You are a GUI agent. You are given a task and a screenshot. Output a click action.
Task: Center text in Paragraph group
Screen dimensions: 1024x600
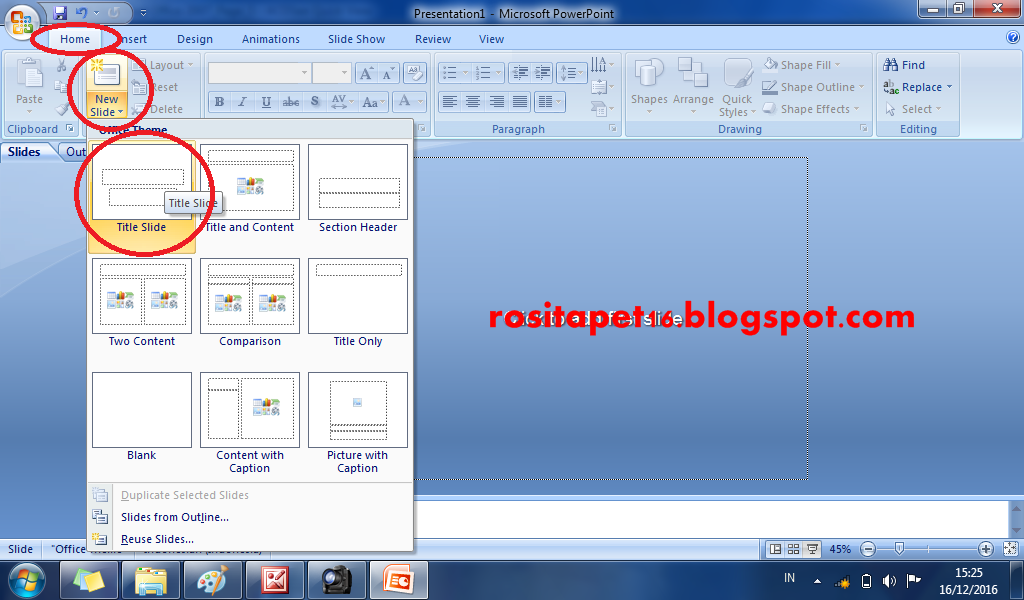[x=473, y=102]
